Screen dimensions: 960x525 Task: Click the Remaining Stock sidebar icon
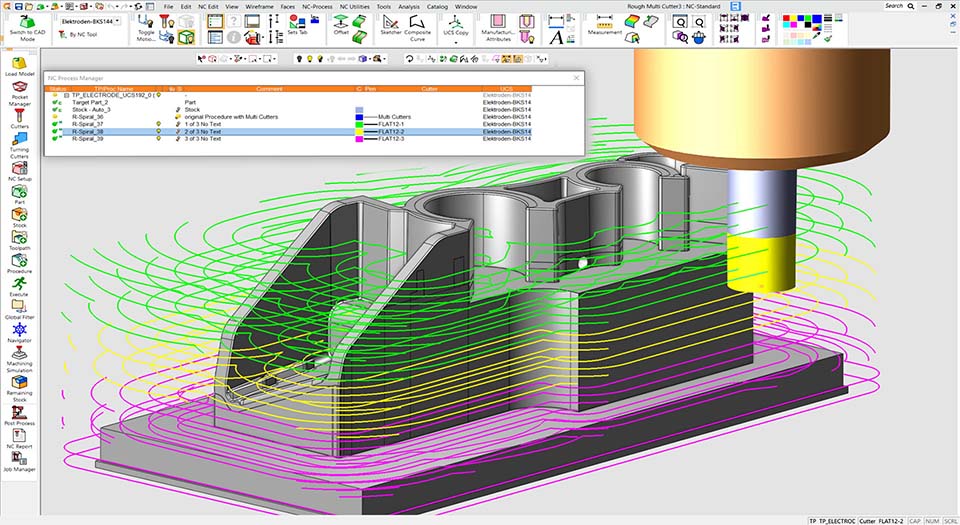pos(19,383)
